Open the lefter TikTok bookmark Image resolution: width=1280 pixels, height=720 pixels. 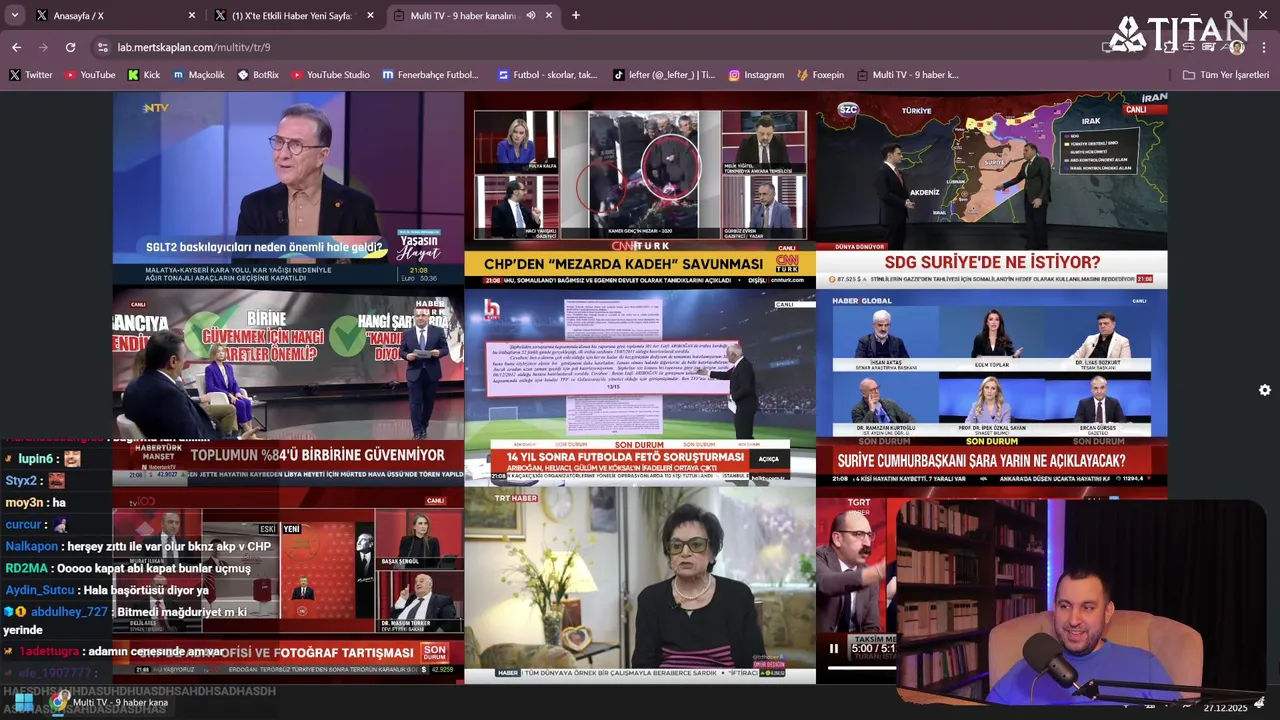(665, 75)
